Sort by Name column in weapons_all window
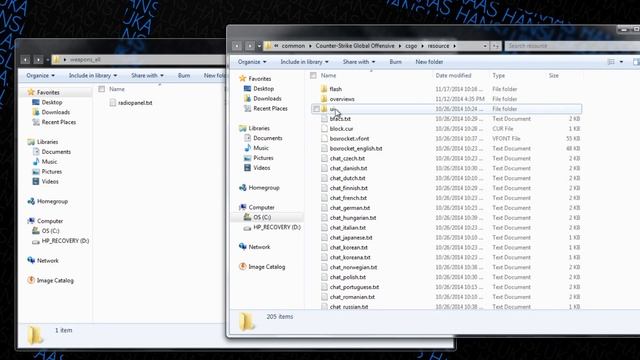Screen dimensions: 640x360 click(x=117, y=89)
